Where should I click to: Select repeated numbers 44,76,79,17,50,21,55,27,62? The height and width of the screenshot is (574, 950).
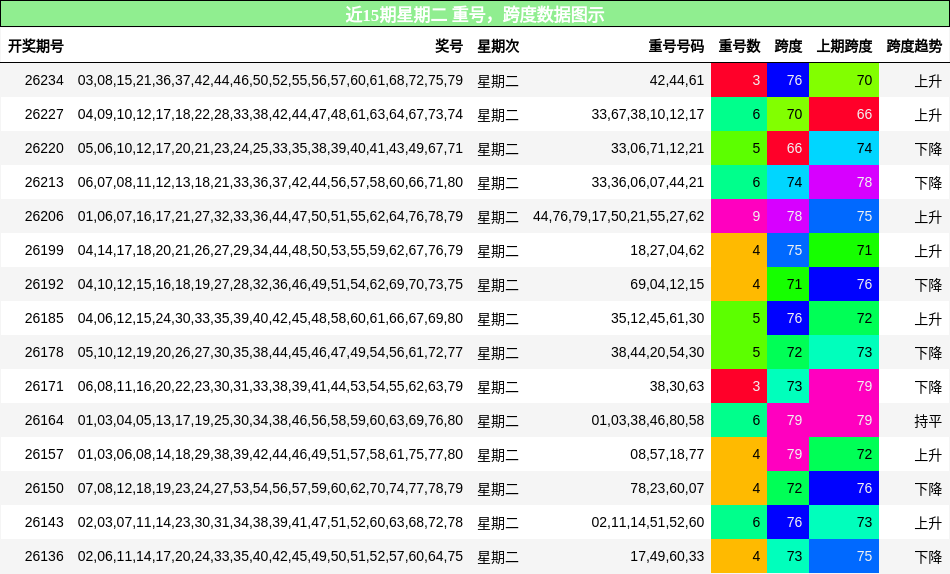pos(619,216)
